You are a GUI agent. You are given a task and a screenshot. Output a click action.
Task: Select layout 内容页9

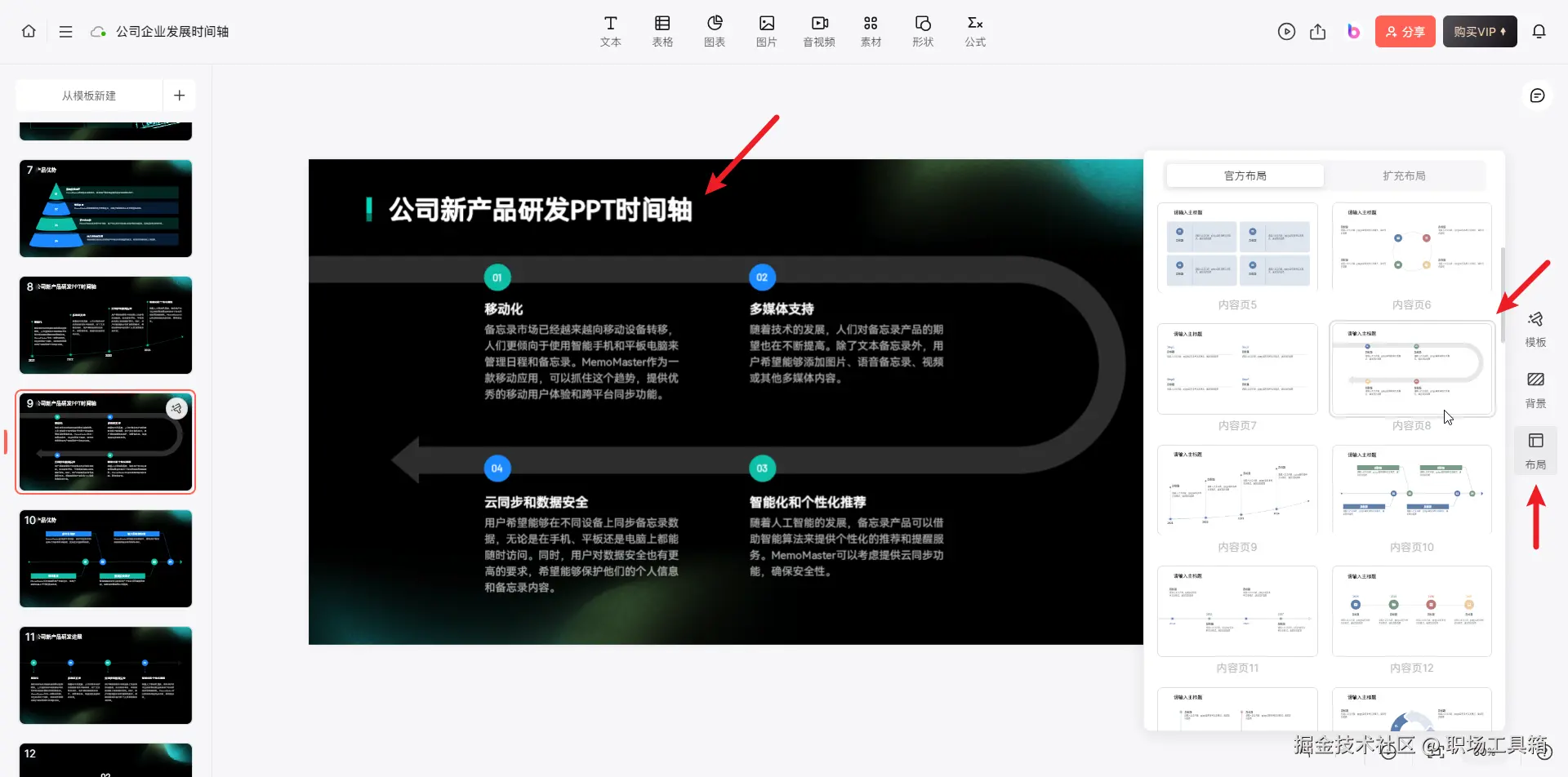pyautogui.click(x=1237, y=490)
